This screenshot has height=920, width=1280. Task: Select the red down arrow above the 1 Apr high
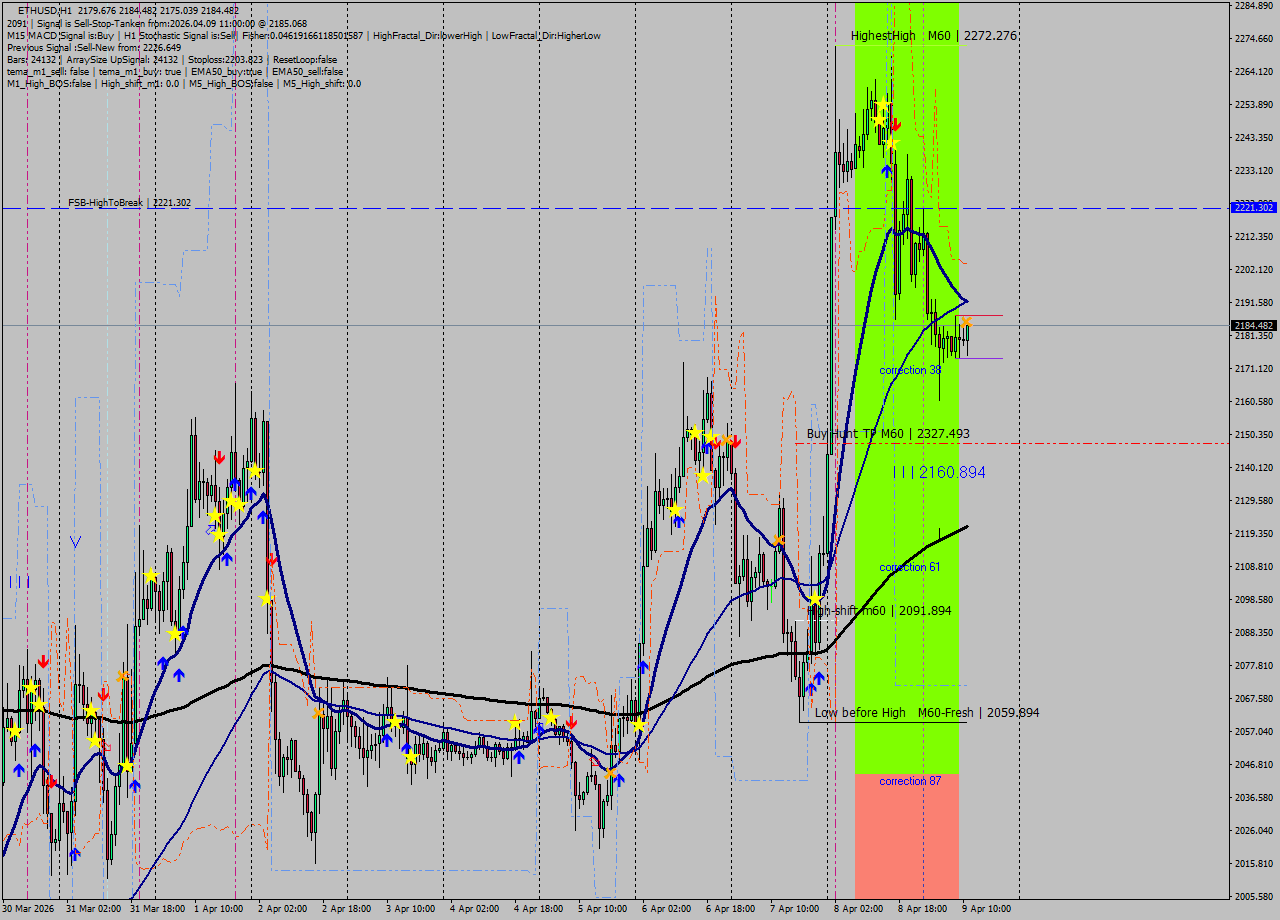[x=219, y=457]
